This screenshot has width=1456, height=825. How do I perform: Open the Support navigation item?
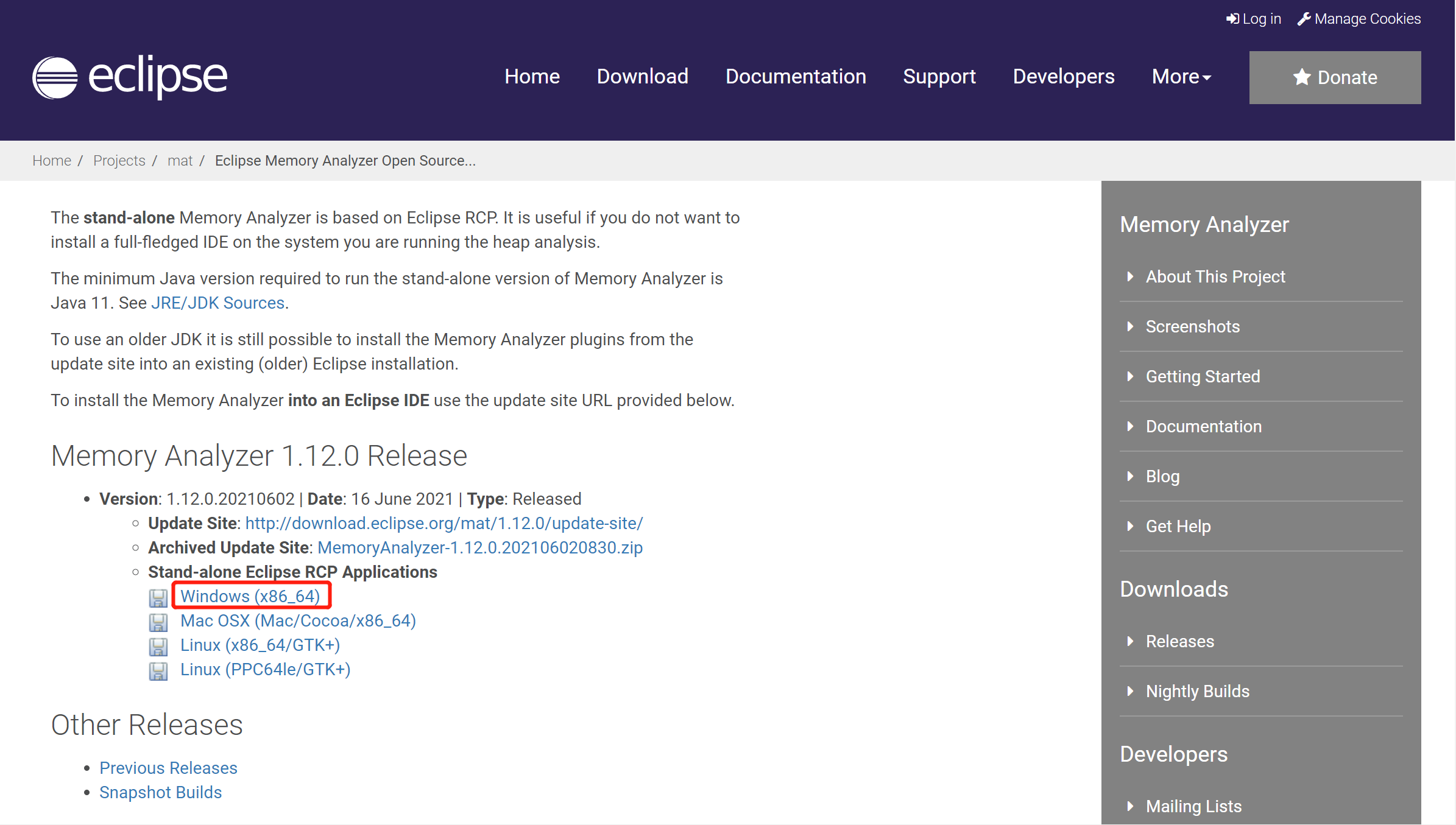click(939, 77)
